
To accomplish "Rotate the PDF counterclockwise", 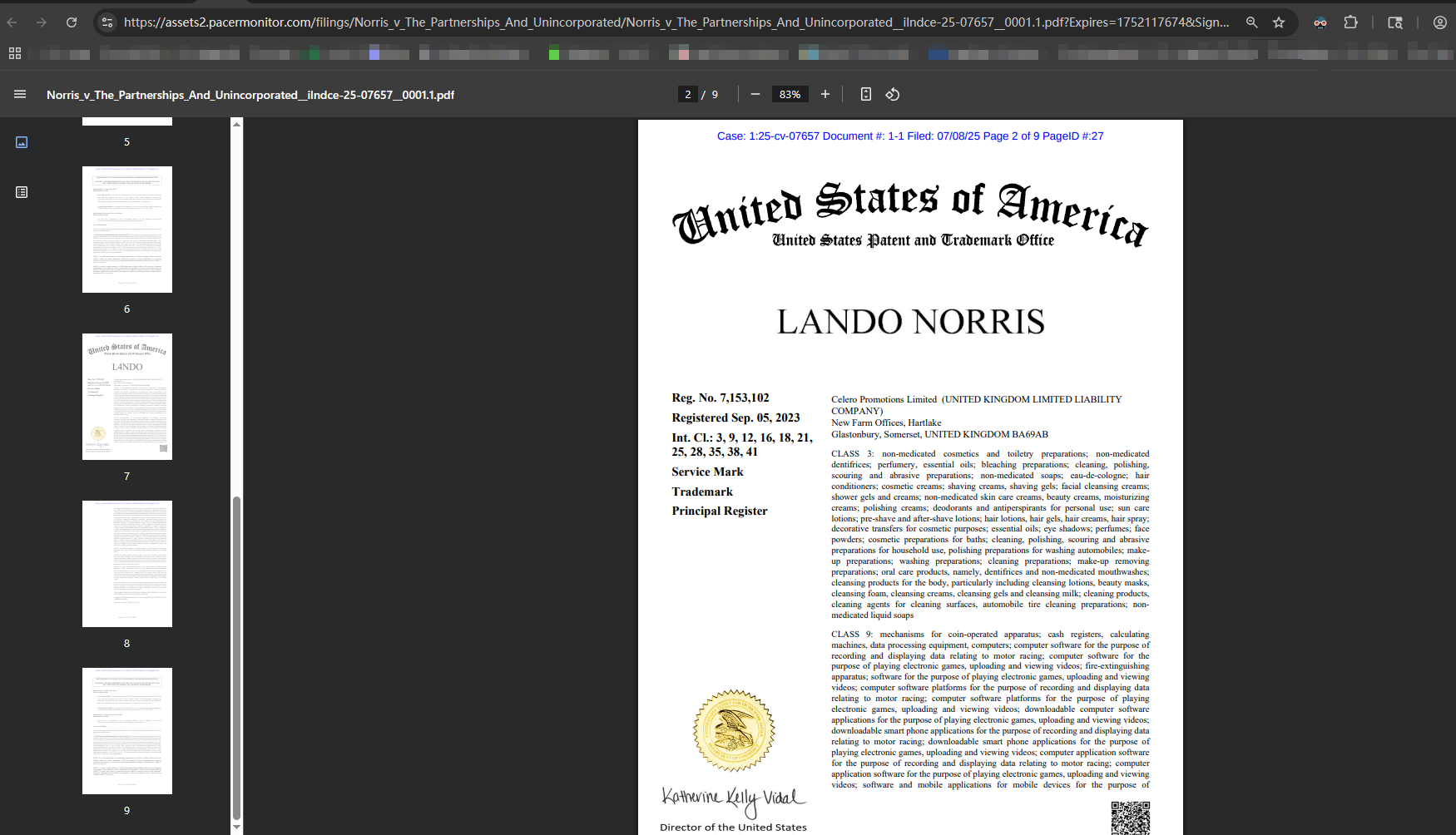I will [x=893, y=95].
